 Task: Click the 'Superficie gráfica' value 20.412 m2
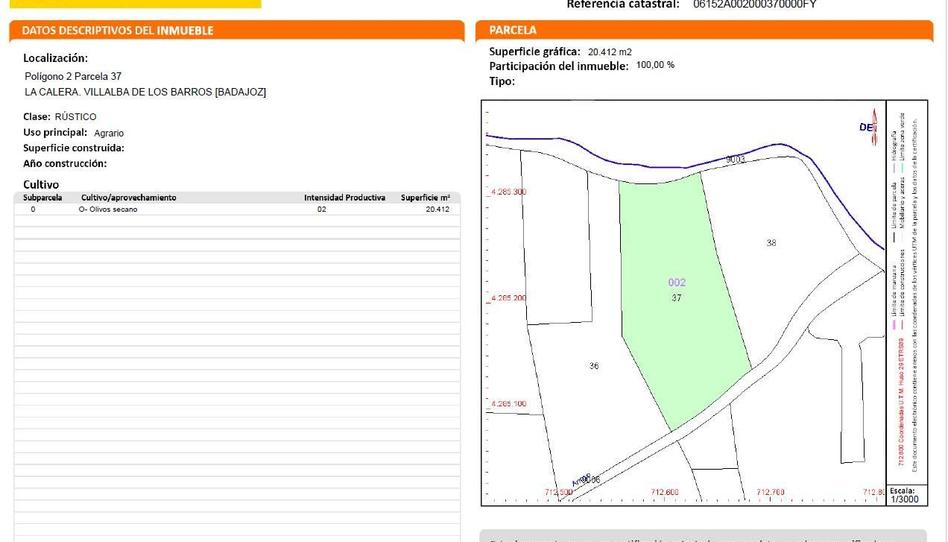pyautogui.click(x=610, y=52)
